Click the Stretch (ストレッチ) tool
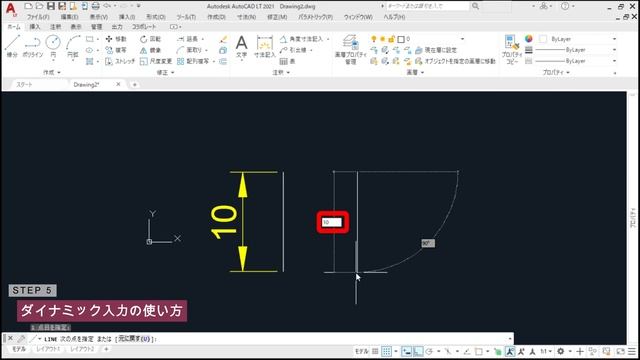This screenshot has height=360, width=640. (120, 61)
